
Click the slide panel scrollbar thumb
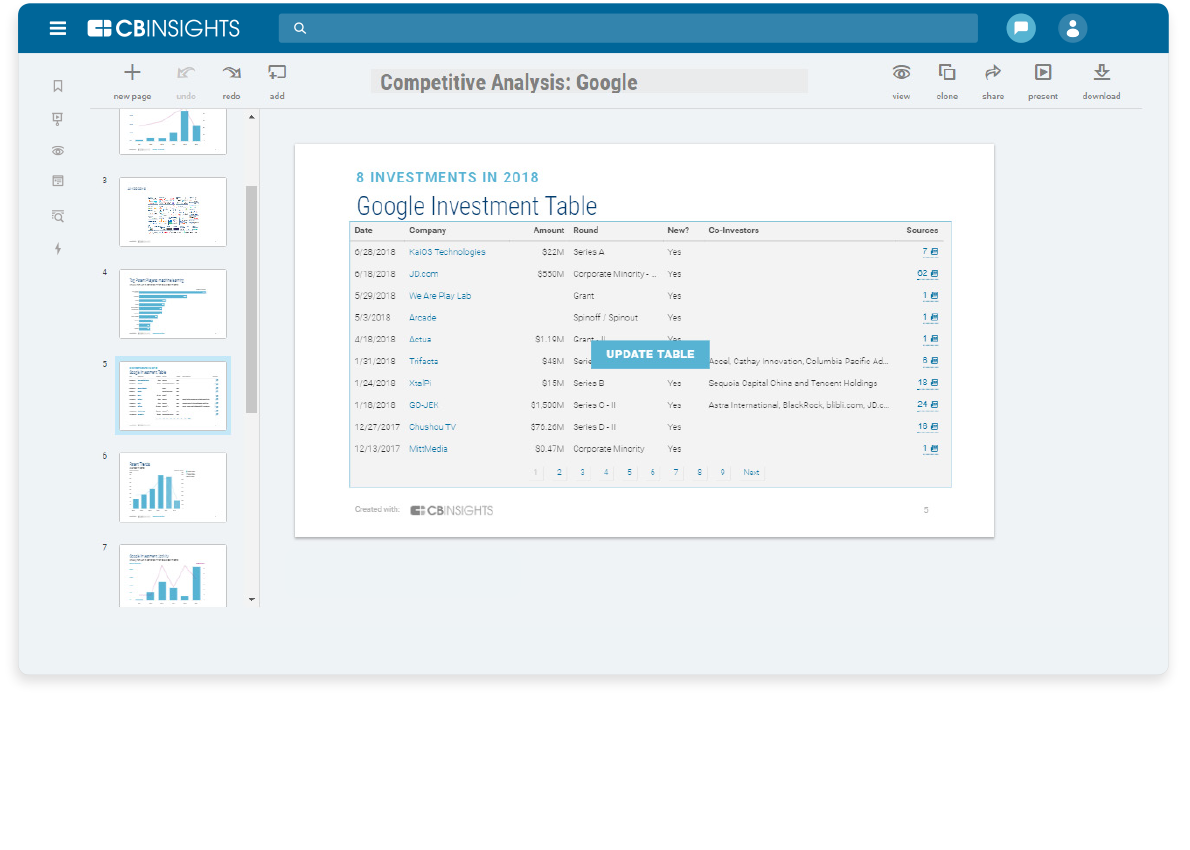[252, 299]
